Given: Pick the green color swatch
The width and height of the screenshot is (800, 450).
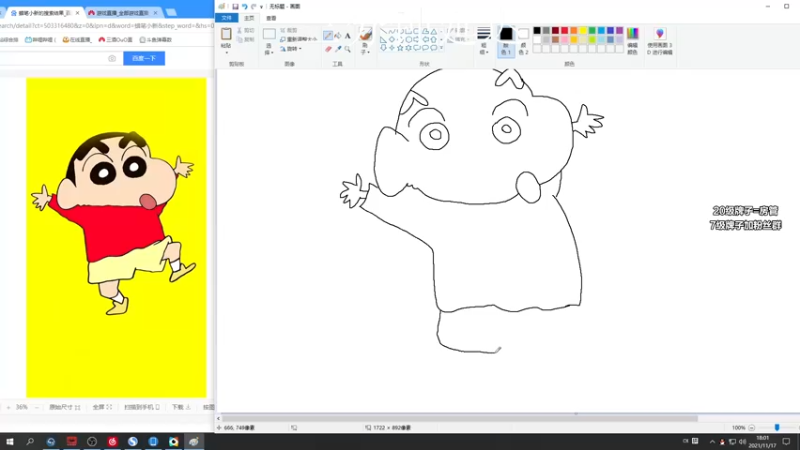Looking at the screenshot, I should [x=592, y=31].
